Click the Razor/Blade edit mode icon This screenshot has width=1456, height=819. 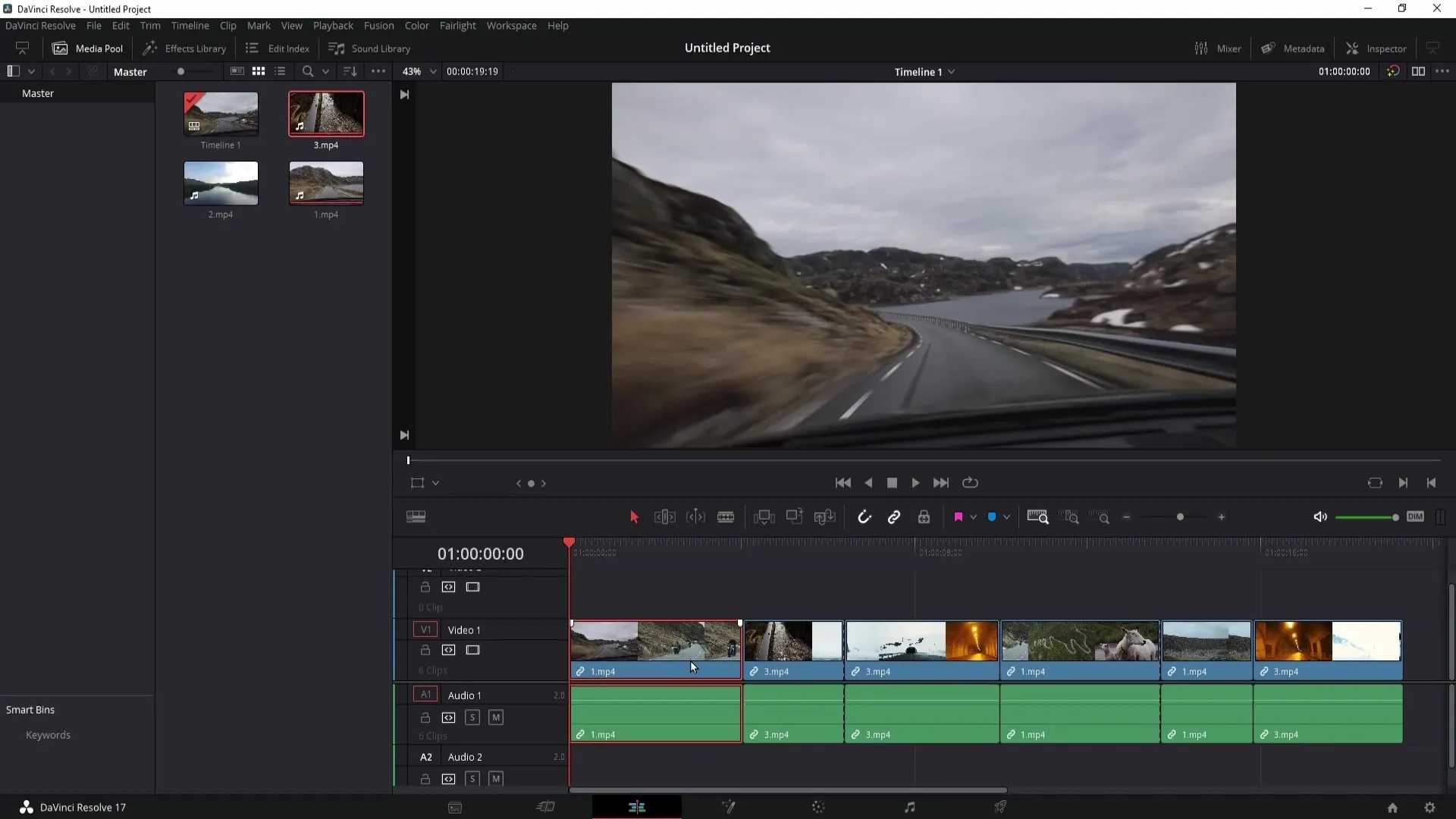[726, 517]
